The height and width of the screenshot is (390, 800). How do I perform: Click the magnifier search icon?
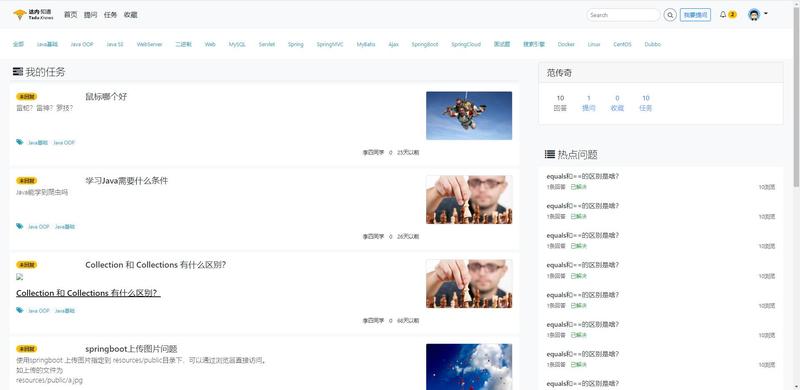(670, 15)
